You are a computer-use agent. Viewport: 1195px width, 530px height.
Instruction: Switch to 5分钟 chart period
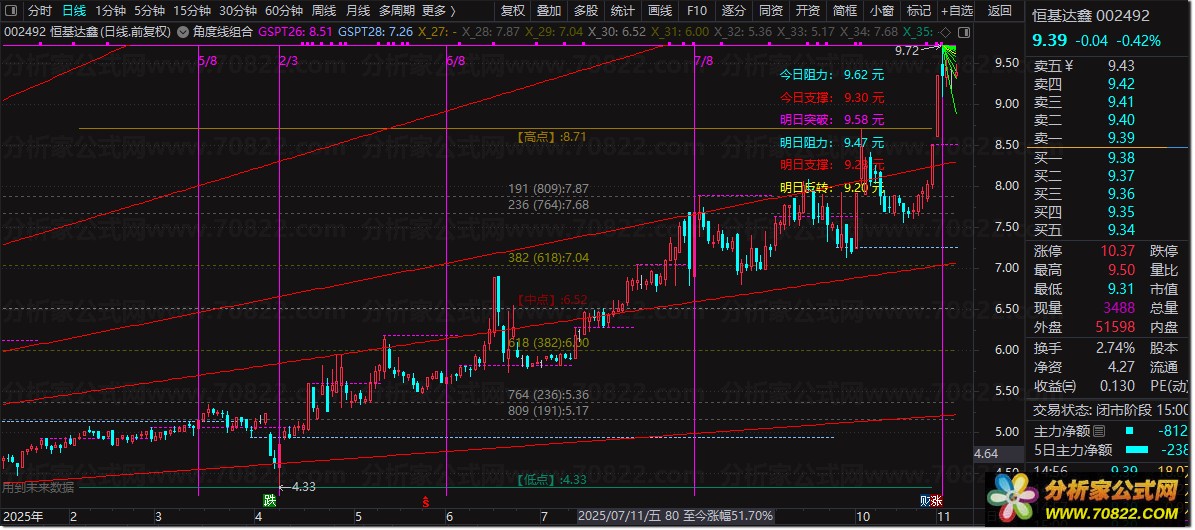coord(149,11)
